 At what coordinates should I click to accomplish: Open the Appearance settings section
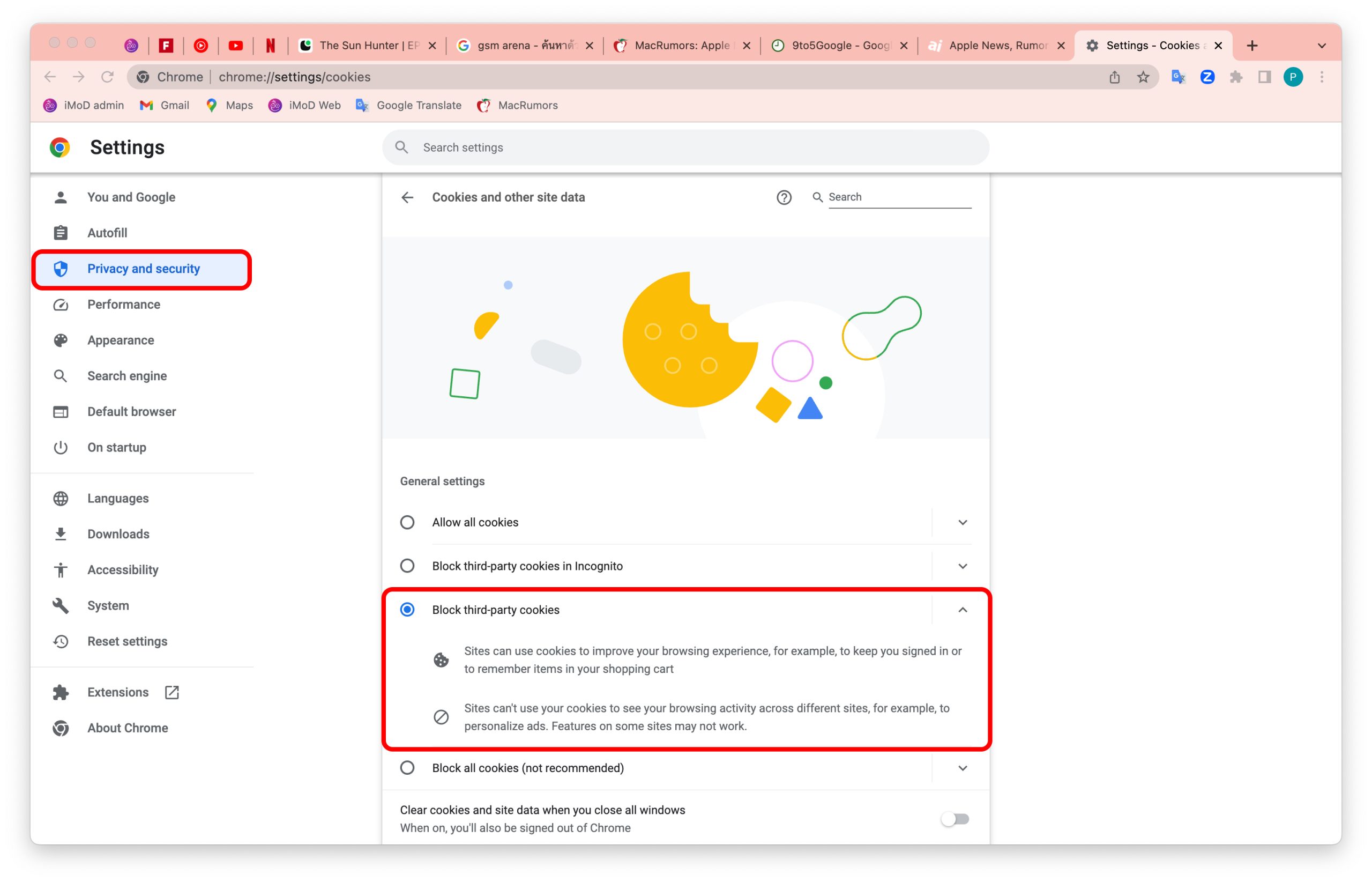click(x=120, y=340)
